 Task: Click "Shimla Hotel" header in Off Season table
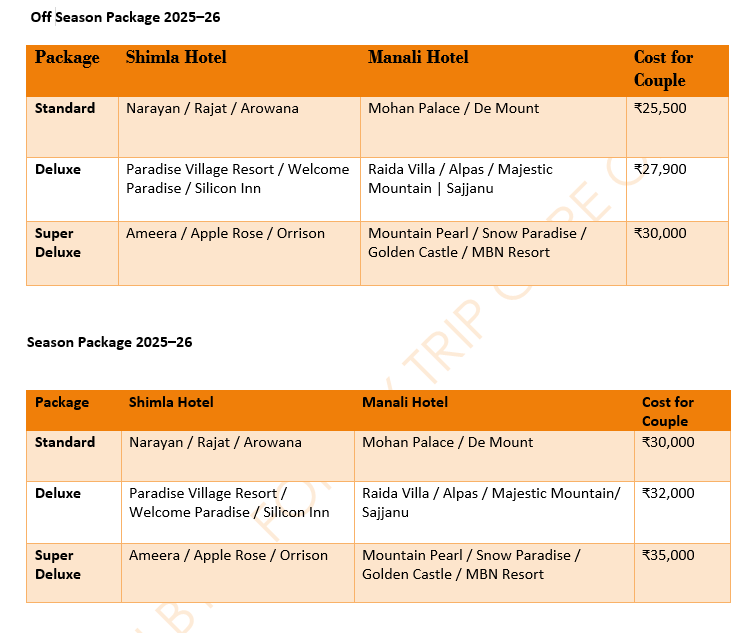(x=176, y=57)
